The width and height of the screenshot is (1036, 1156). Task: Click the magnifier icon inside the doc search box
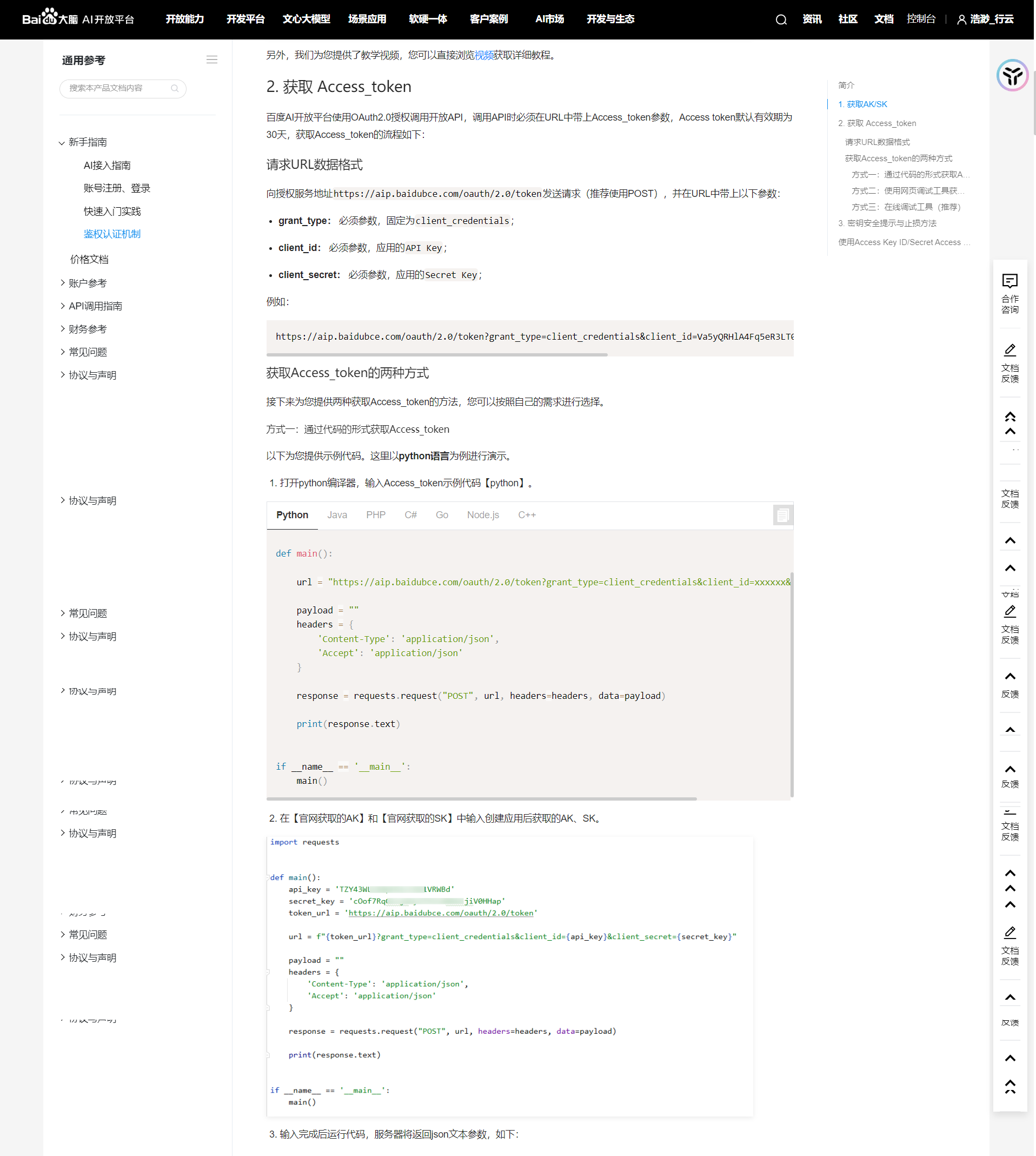tap(175, 88)
